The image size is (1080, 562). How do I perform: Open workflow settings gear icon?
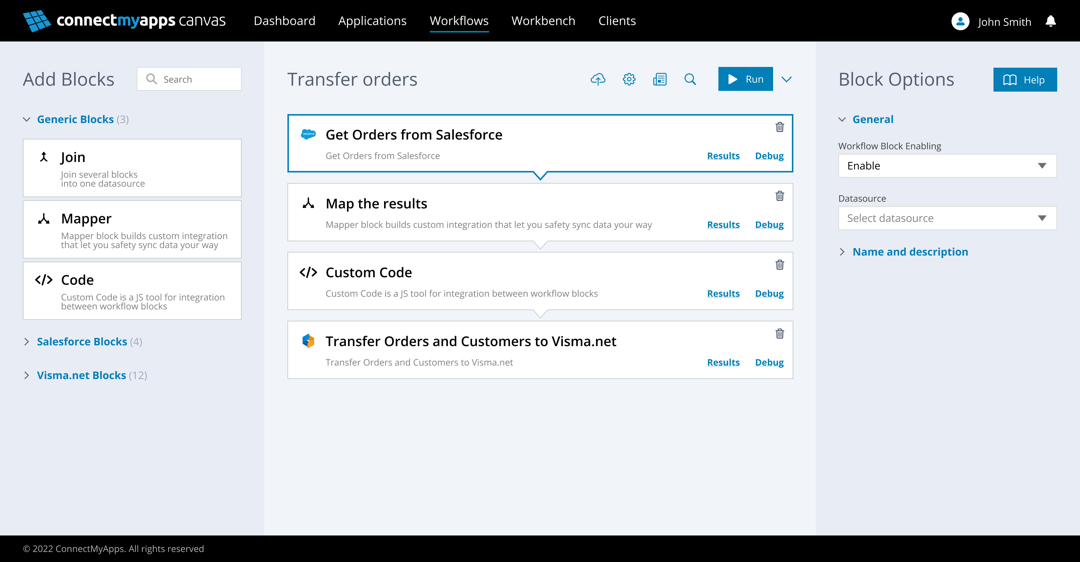click(x=629, y=79)
